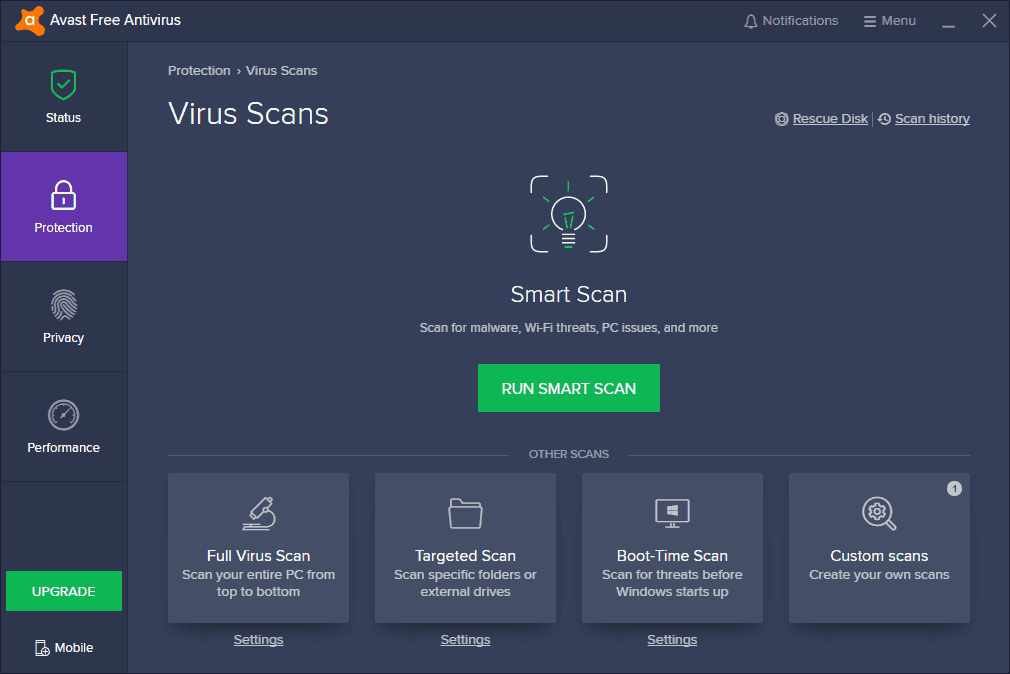Open Scan history

click(x=931, y=118)
